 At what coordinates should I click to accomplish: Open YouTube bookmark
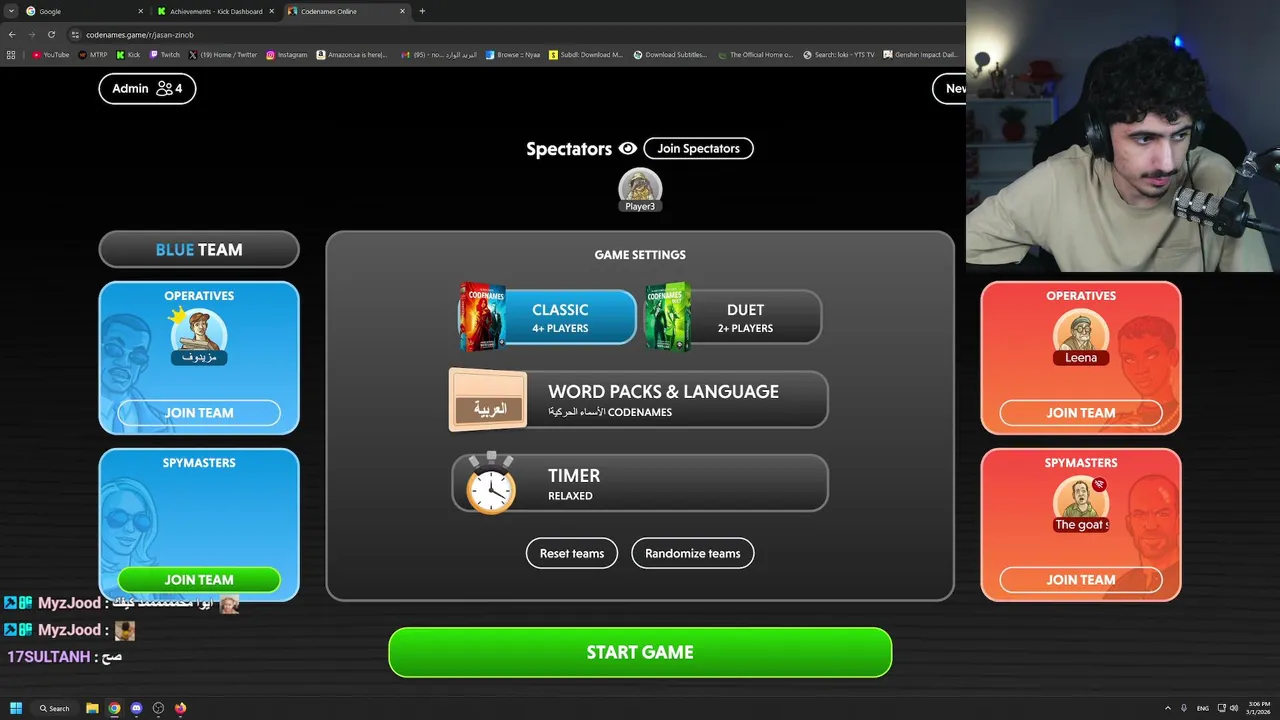pos(50,55)
